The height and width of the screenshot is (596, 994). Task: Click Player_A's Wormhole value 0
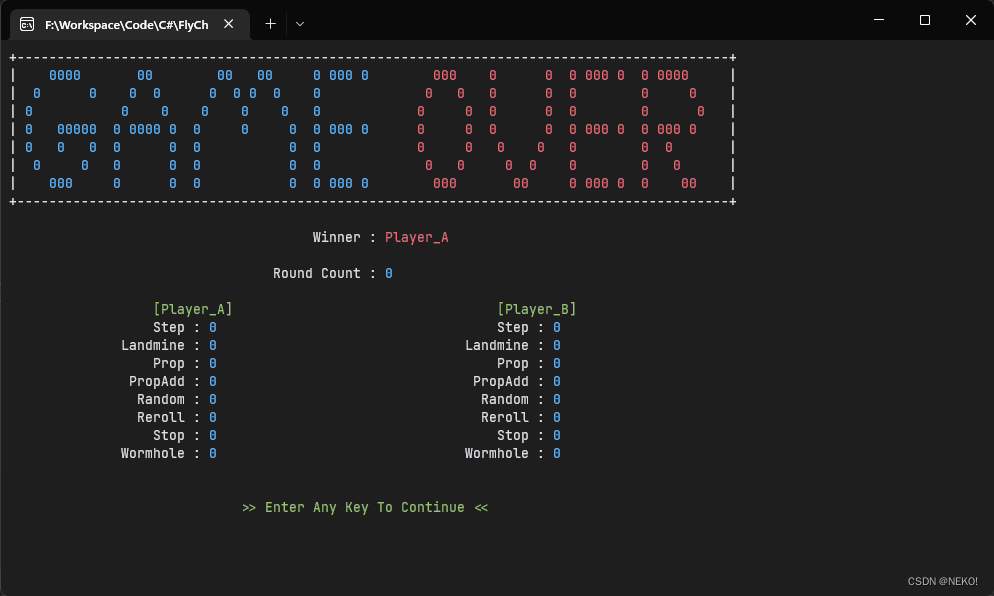(213, 453)
